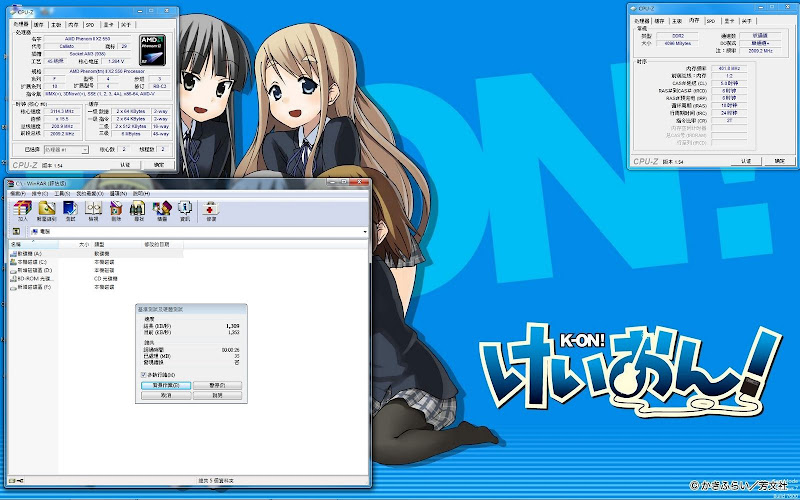Click the Repair first-aid icon in WinRAR toolbar
Viewport: 800px width, 500px height.
(210, 211)
